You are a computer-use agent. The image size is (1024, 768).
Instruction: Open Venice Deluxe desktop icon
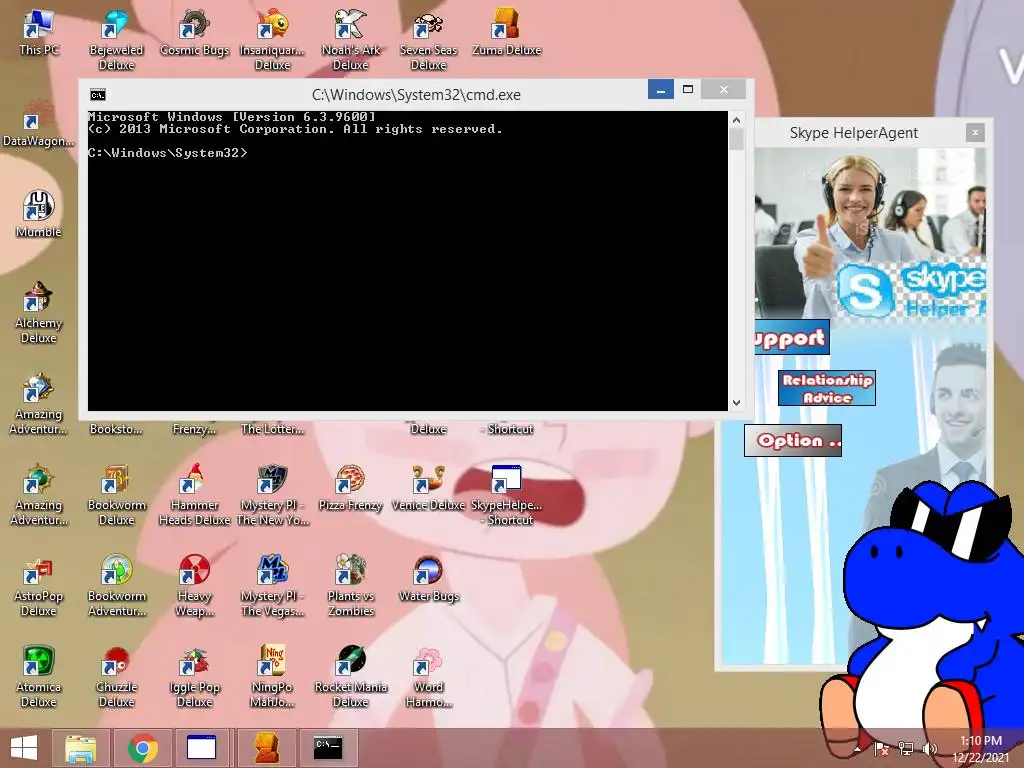pos(428,488)
